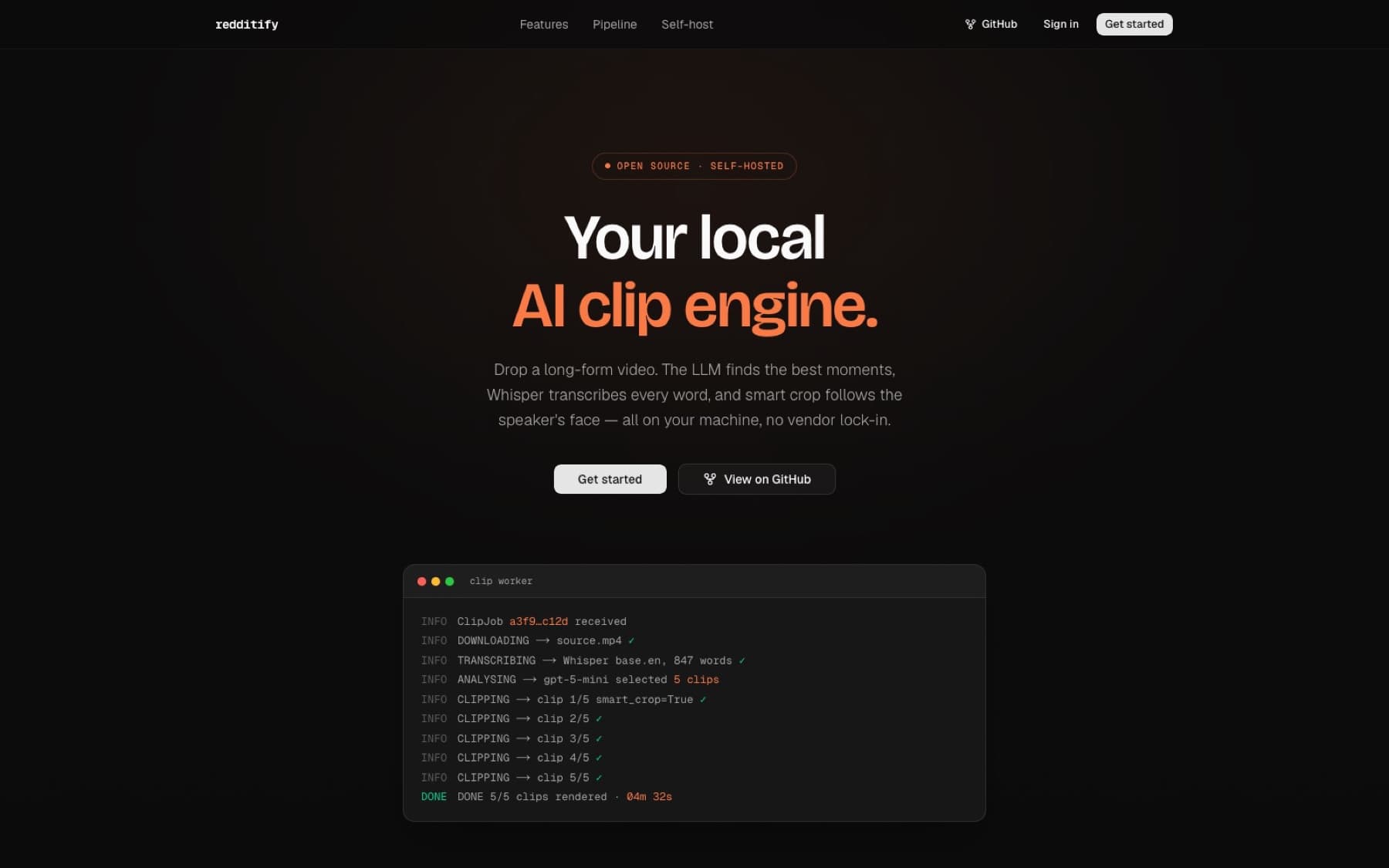1389x868 pixels.
Task: Click the checkmark after clip 2/5
Action: click(599, 719)
